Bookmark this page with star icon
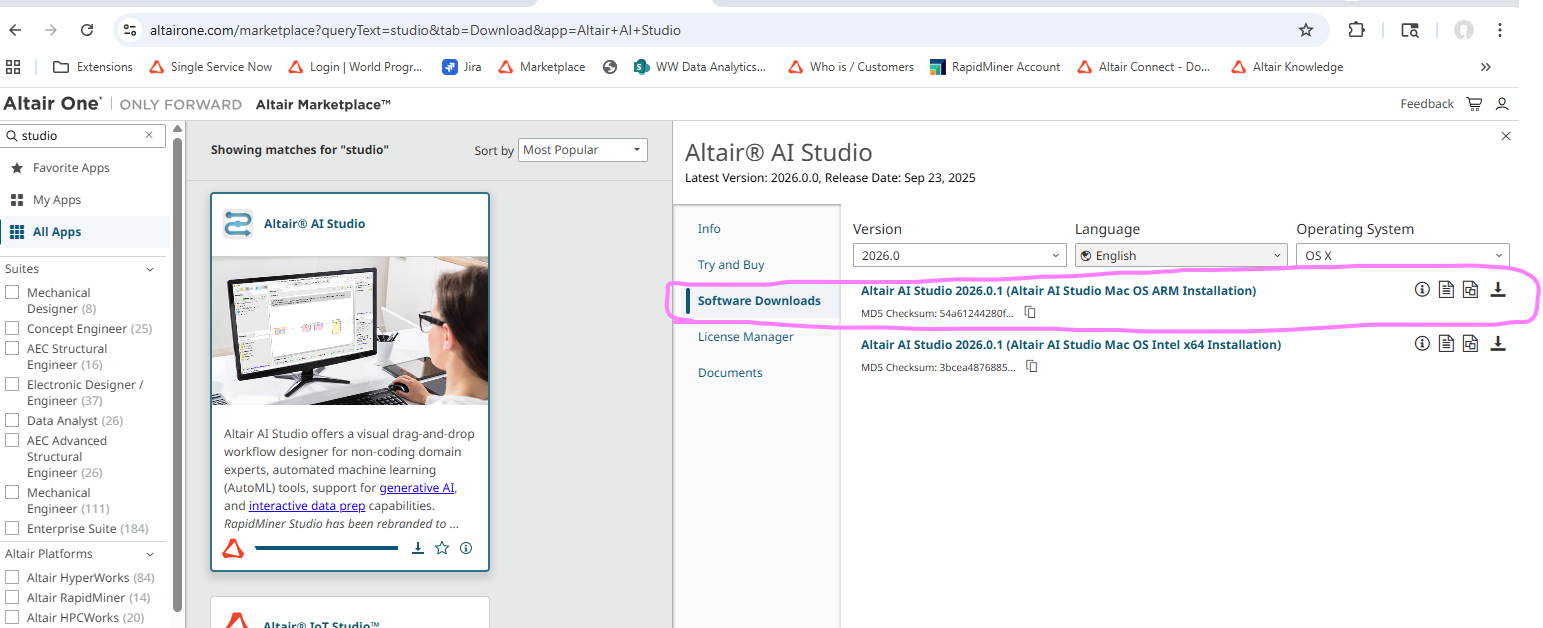Screen dimensions: 1543x628 (1306, 30)
